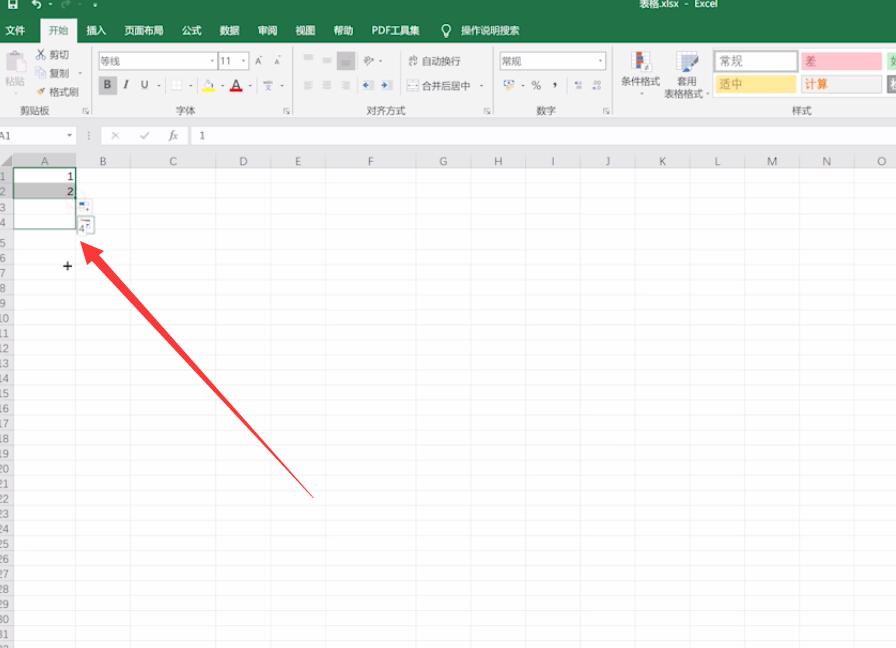Screen dimensions: 896x648
Task: Cut selection with the 剪切 scissors icon
Action: (52, 54)
